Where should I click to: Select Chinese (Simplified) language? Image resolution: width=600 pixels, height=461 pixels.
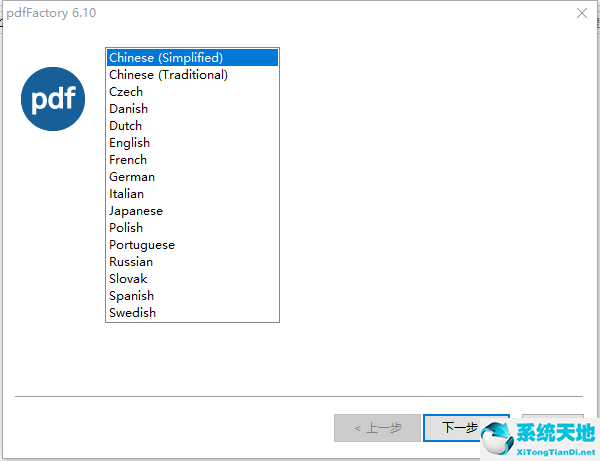[192, 58]
